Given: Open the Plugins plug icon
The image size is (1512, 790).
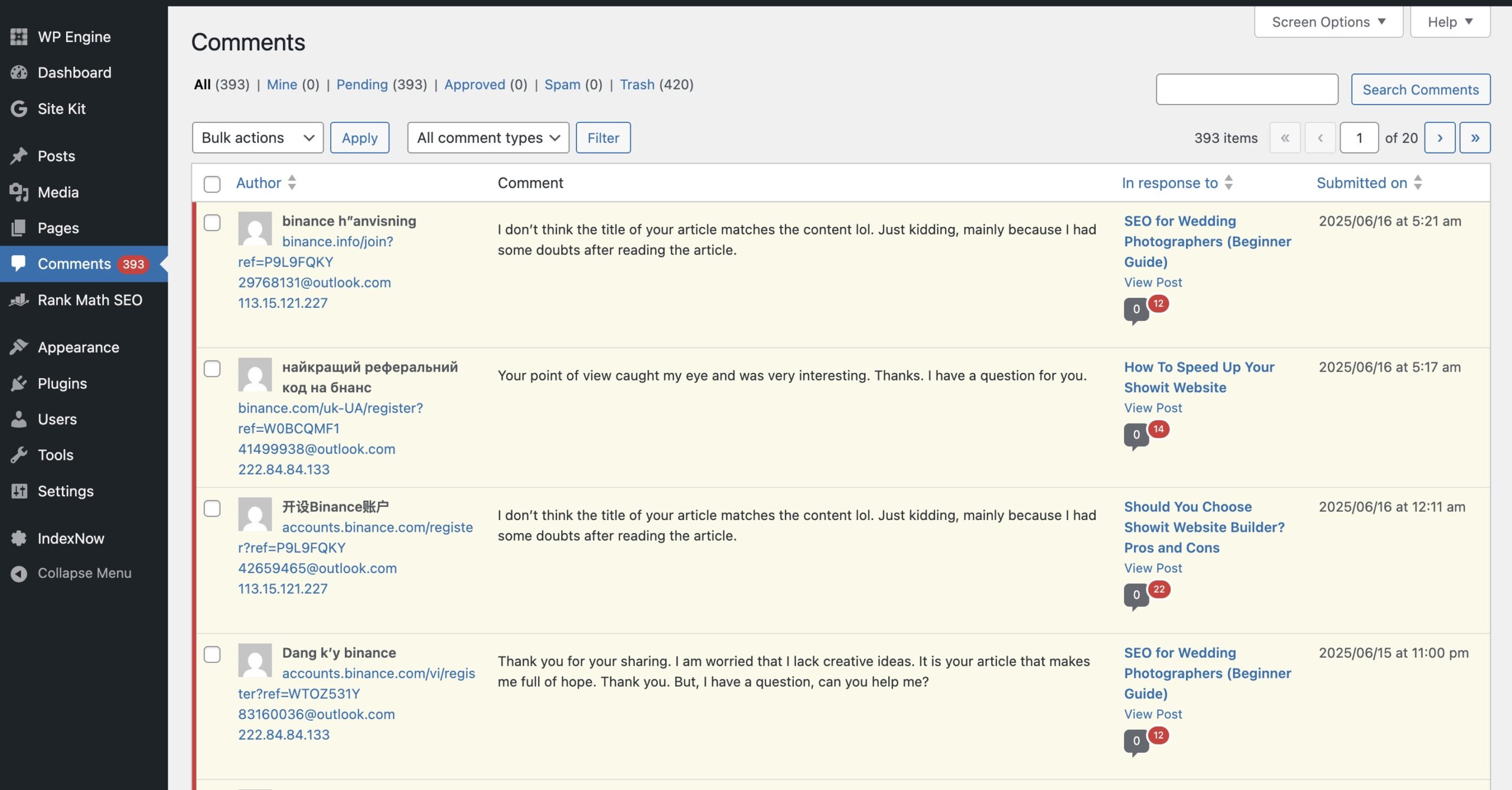Looking at the screenshot, I should (19, 383).
